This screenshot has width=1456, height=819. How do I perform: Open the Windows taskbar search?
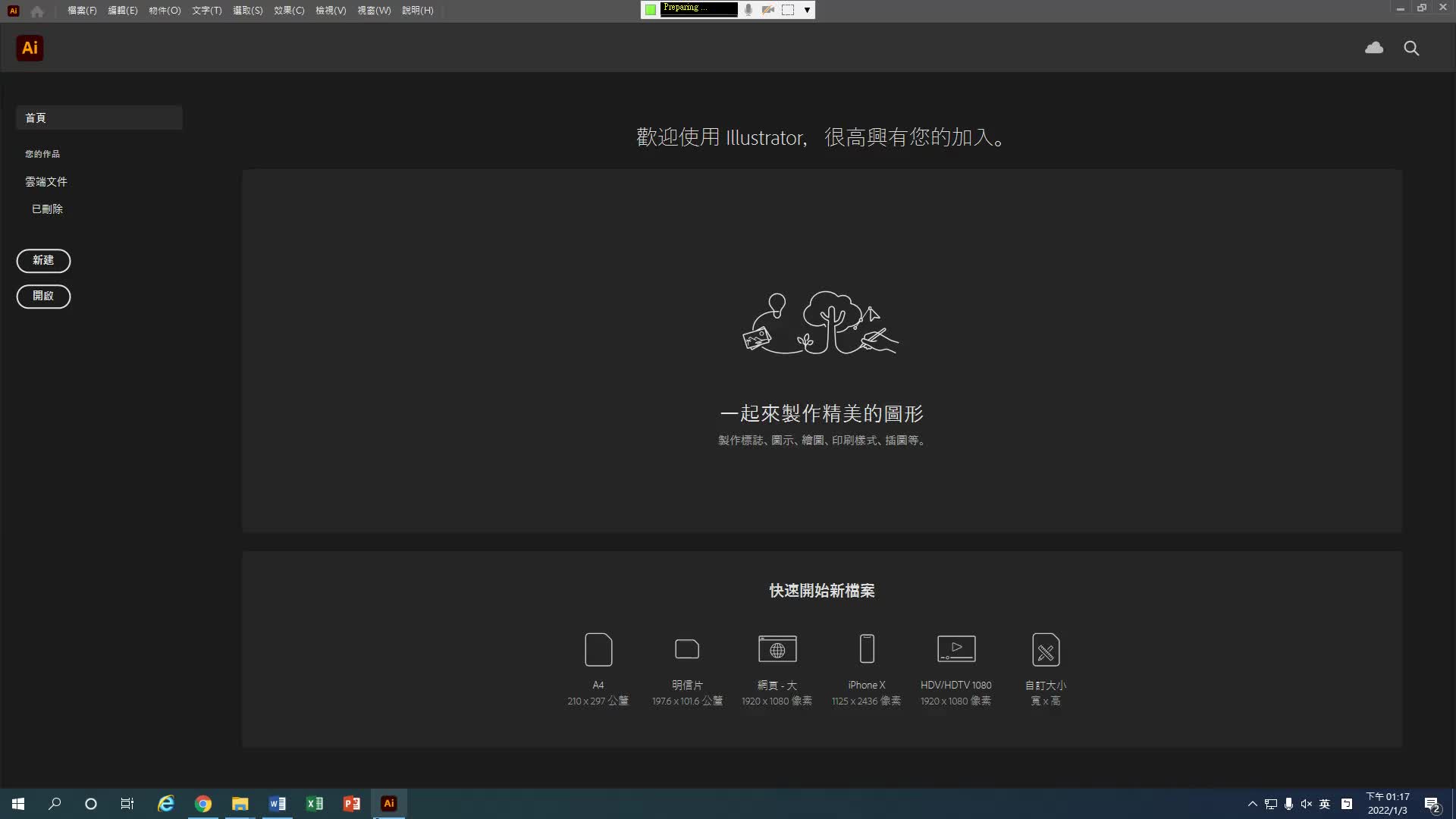click(55, 804)
